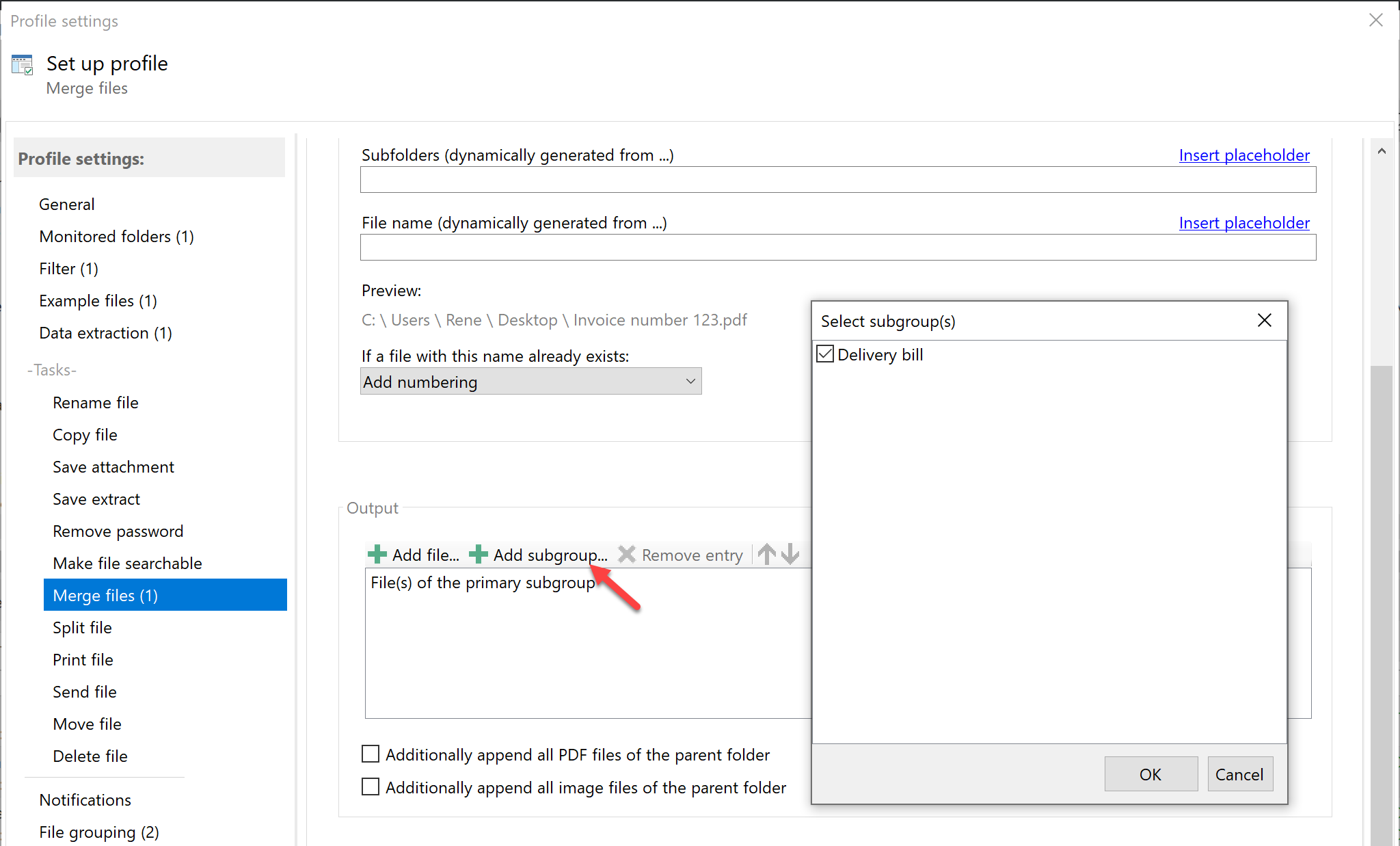The image size is (1400, 846).
Task: Move entry up with arrow icon
Action: click(x=767, y=554)
